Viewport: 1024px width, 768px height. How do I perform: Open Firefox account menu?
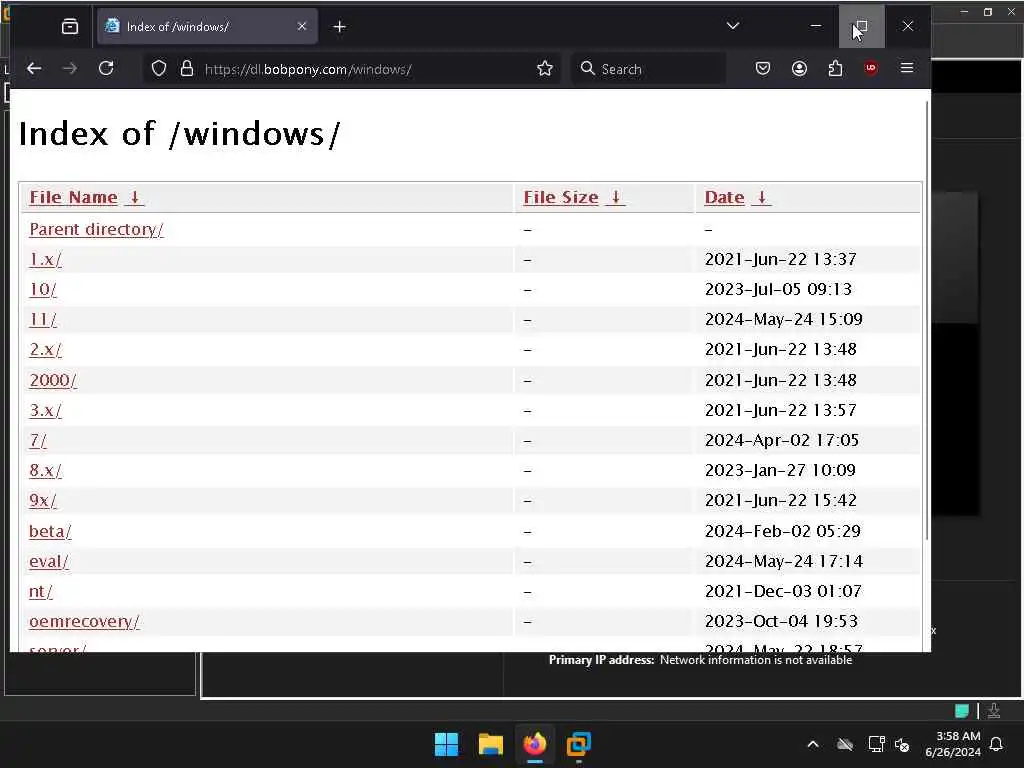(x=799, y=69)
